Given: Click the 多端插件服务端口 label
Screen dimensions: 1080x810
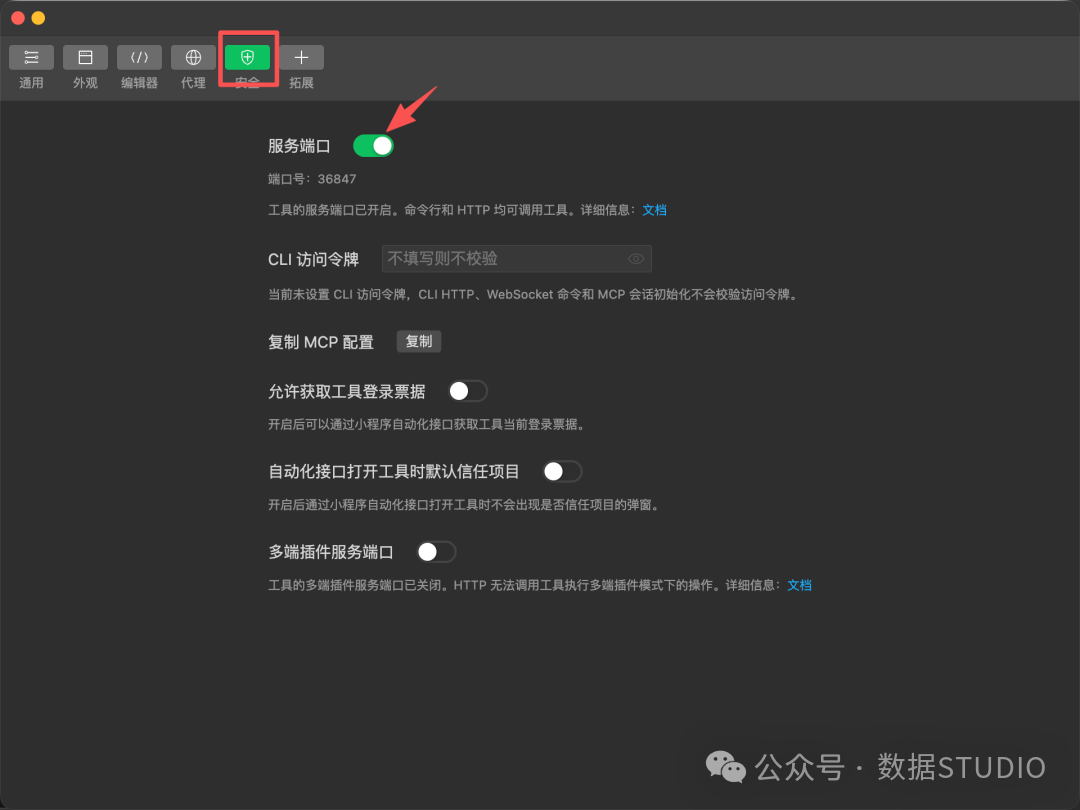Looking at the screenshot, I should 331,552.
